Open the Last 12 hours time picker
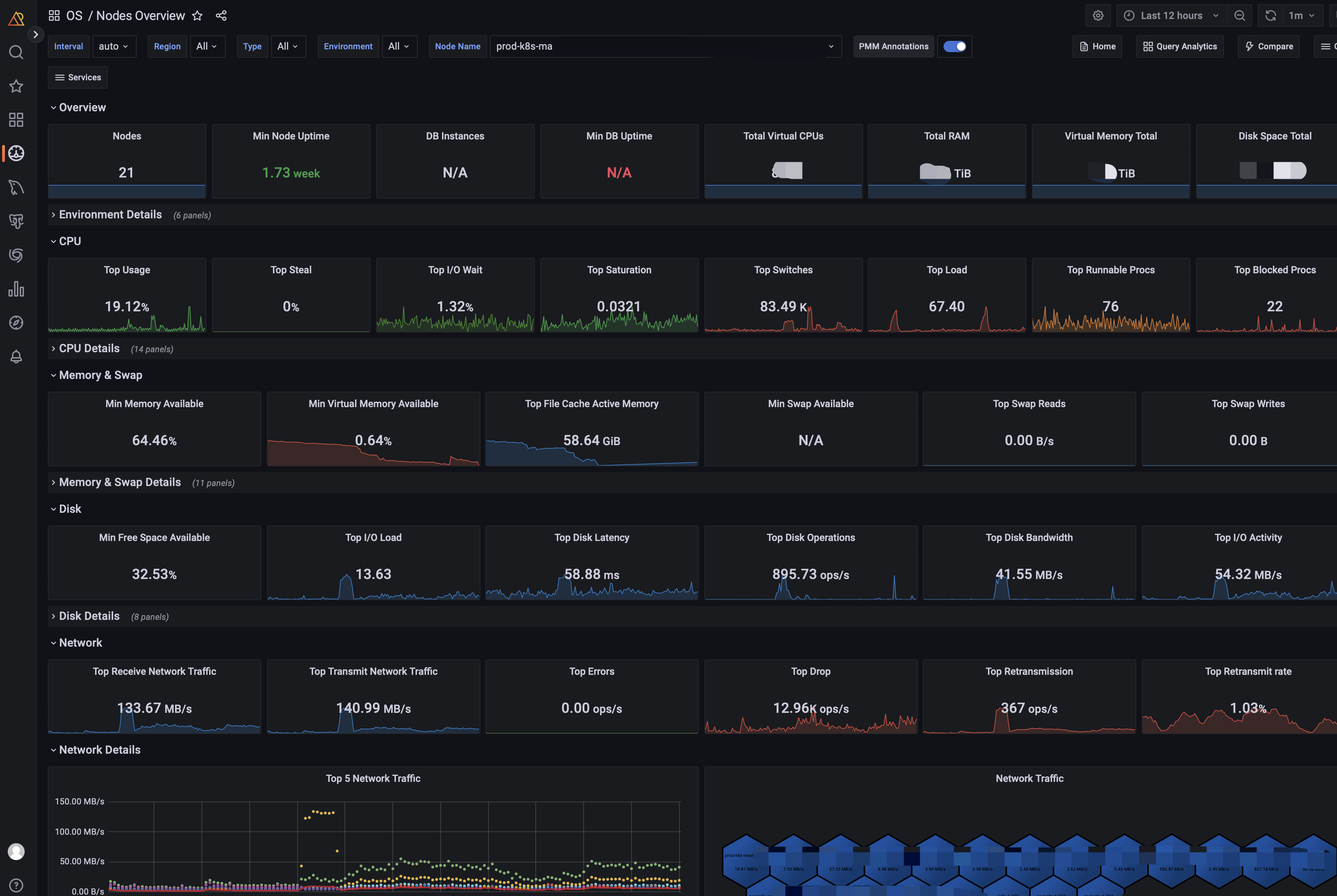This screenshot has height=896, width=1337. click(x=1171, y=16)
